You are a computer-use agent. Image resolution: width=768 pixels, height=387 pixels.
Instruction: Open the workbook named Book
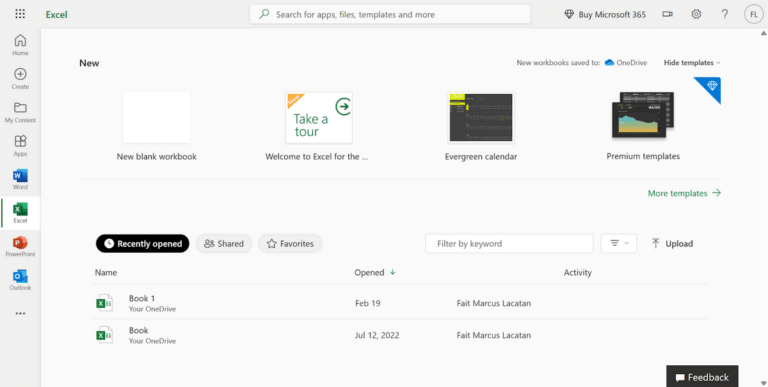coord(139,330)
